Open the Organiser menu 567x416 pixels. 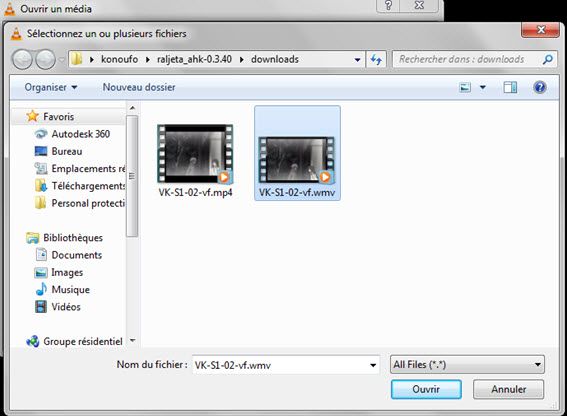(x=51, y=87)
